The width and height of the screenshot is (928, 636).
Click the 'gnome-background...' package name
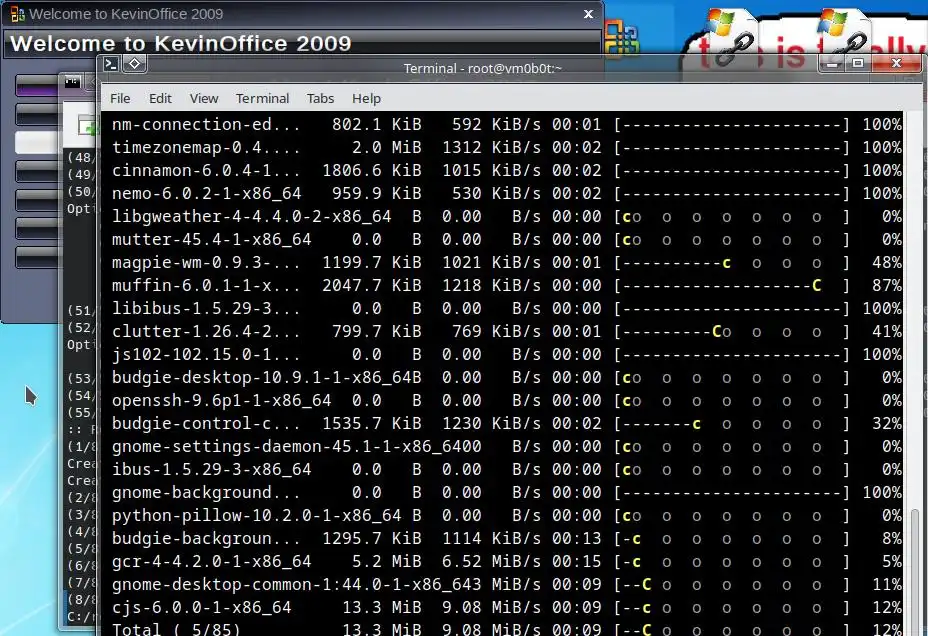206,493
